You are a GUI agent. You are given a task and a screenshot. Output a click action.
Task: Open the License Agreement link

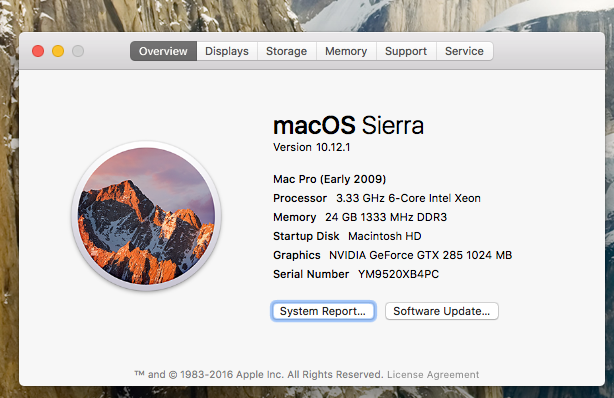(433, 375)
